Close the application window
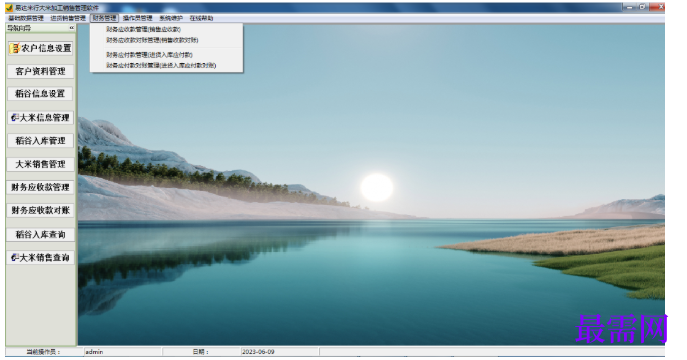This screenshot has height=360, width=687. tap(657, 7)
